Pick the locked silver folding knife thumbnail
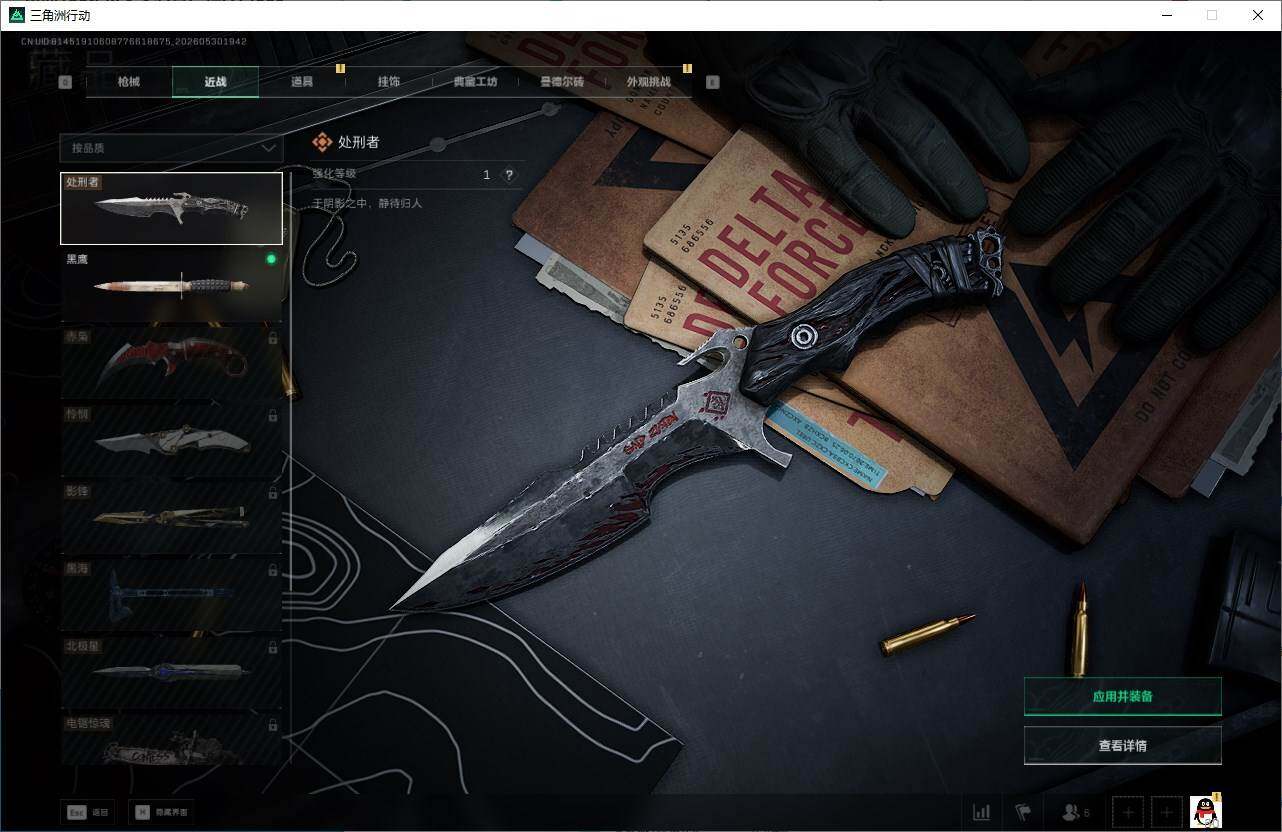 coord(171,440)
